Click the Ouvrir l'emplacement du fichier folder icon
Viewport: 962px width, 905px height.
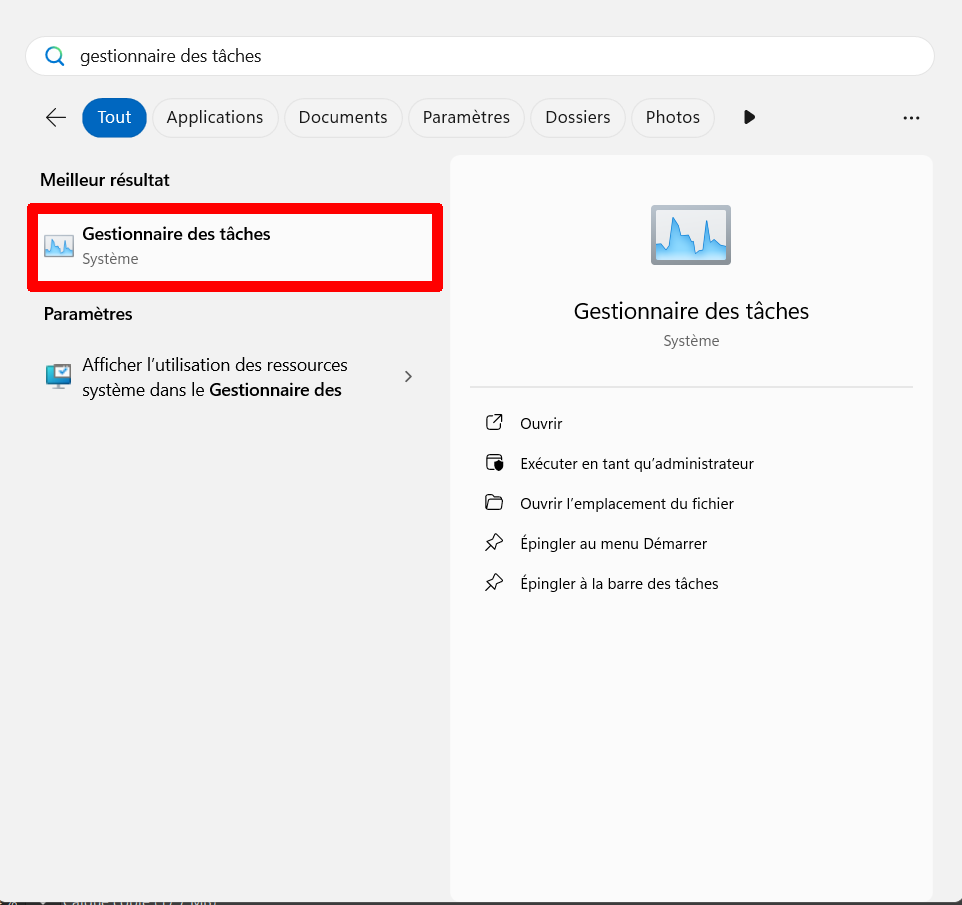[494, 503]
